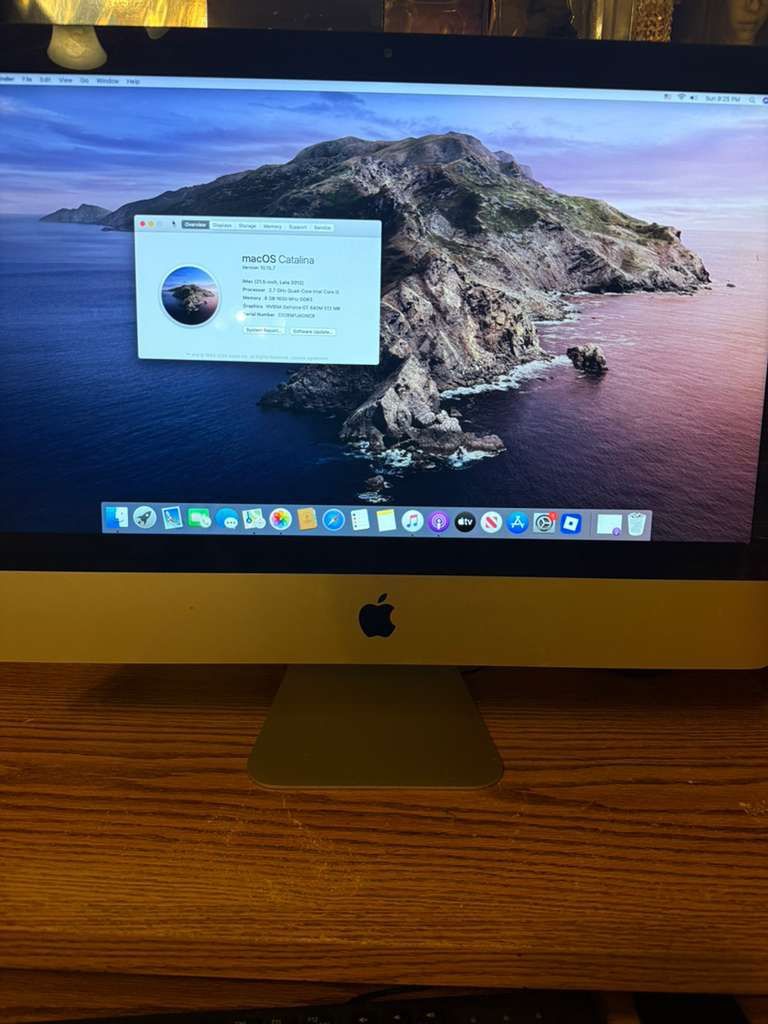The image size is (768, 1024).
Task: Click the Graphics specification line
Action: click(x=291, y=306)
